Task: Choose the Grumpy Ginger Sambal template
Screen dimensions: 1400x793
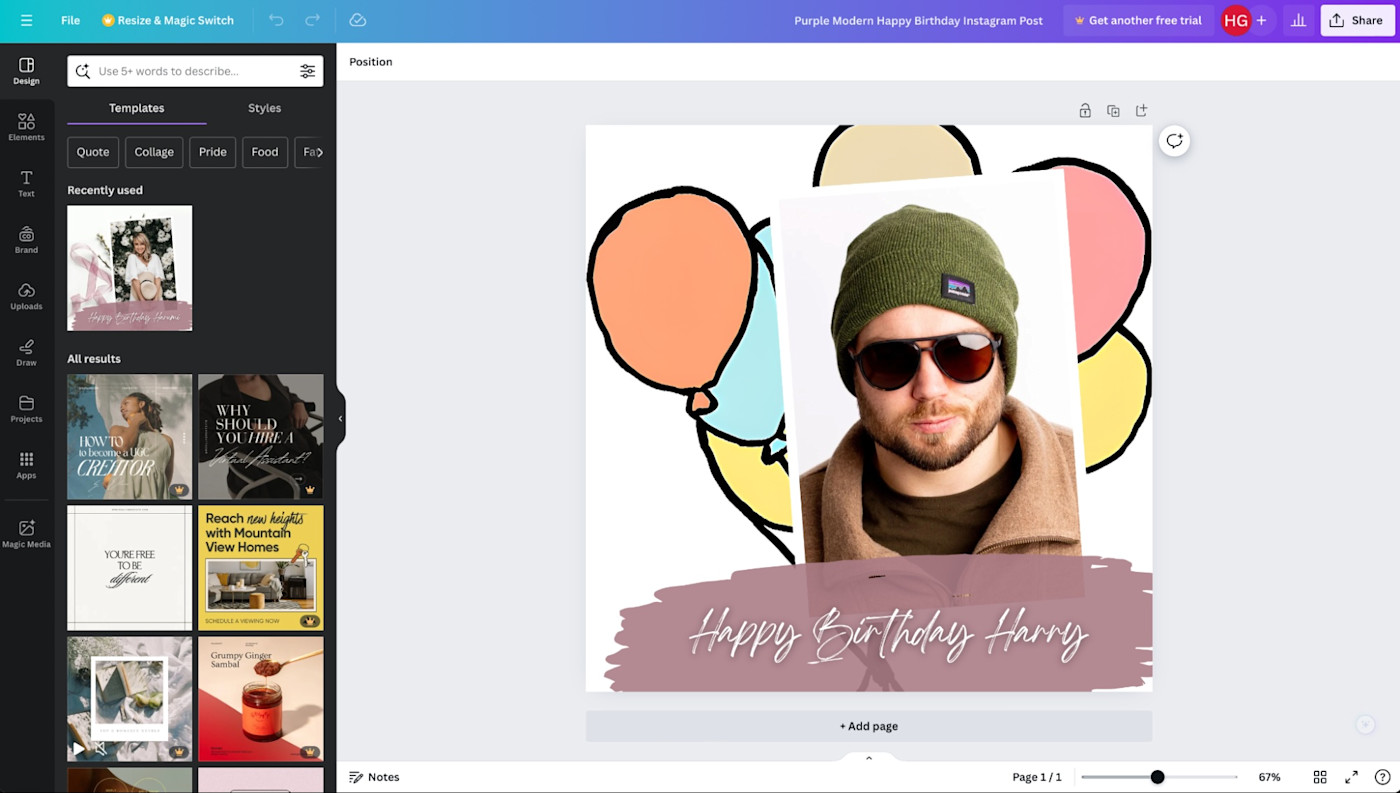Action: [x=261, y=699]
